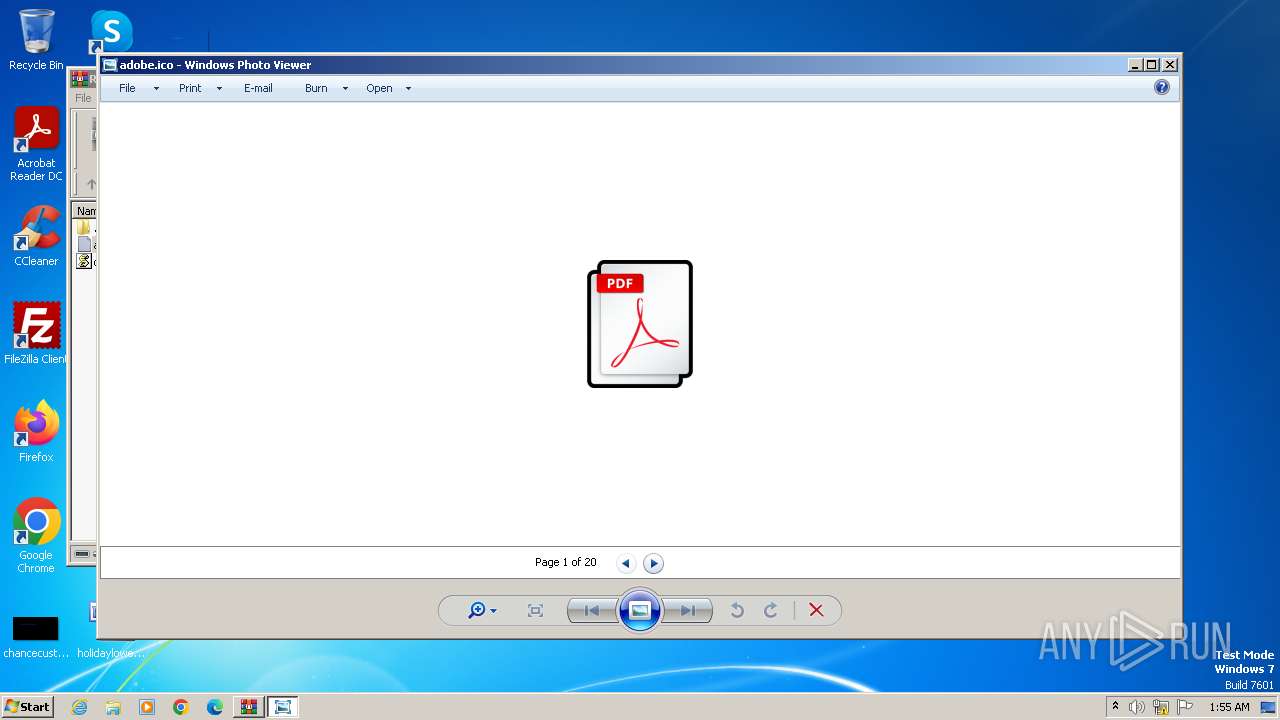Rotate the image counterclockwise
This screenshot has width=1280, height=720.
pos(737,610)
